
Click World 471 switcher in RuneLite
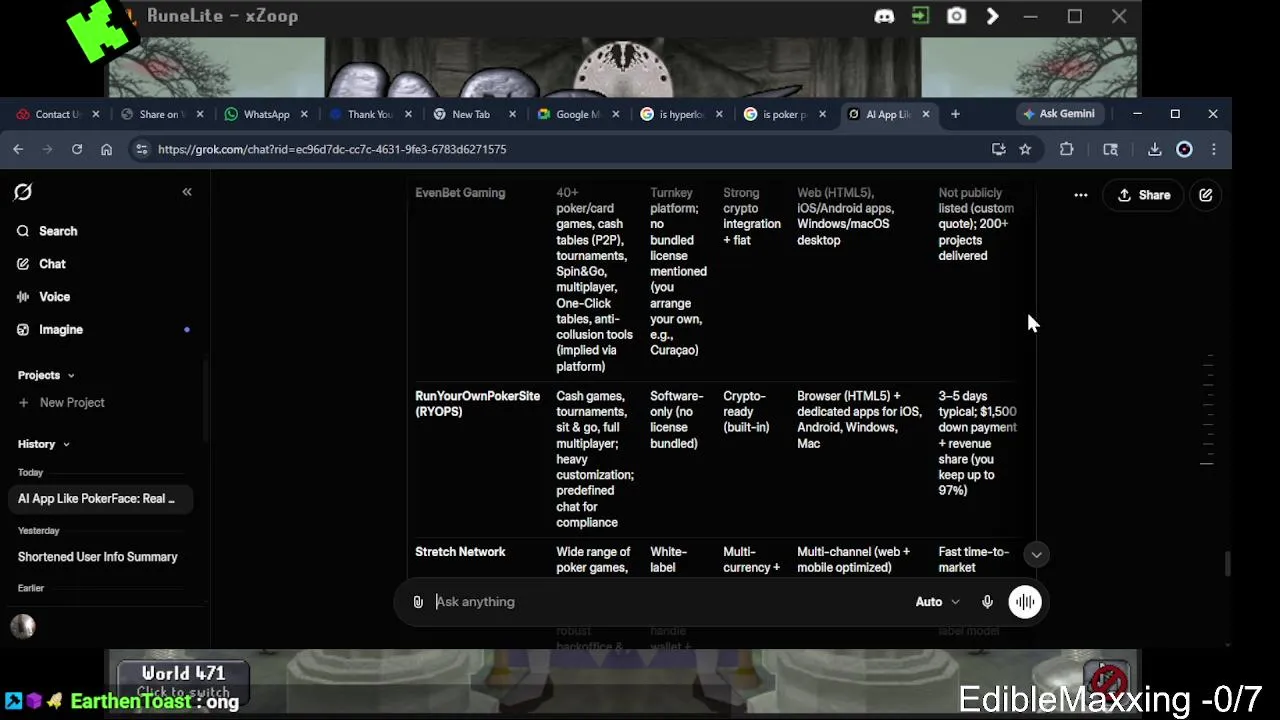click(183, 680)
